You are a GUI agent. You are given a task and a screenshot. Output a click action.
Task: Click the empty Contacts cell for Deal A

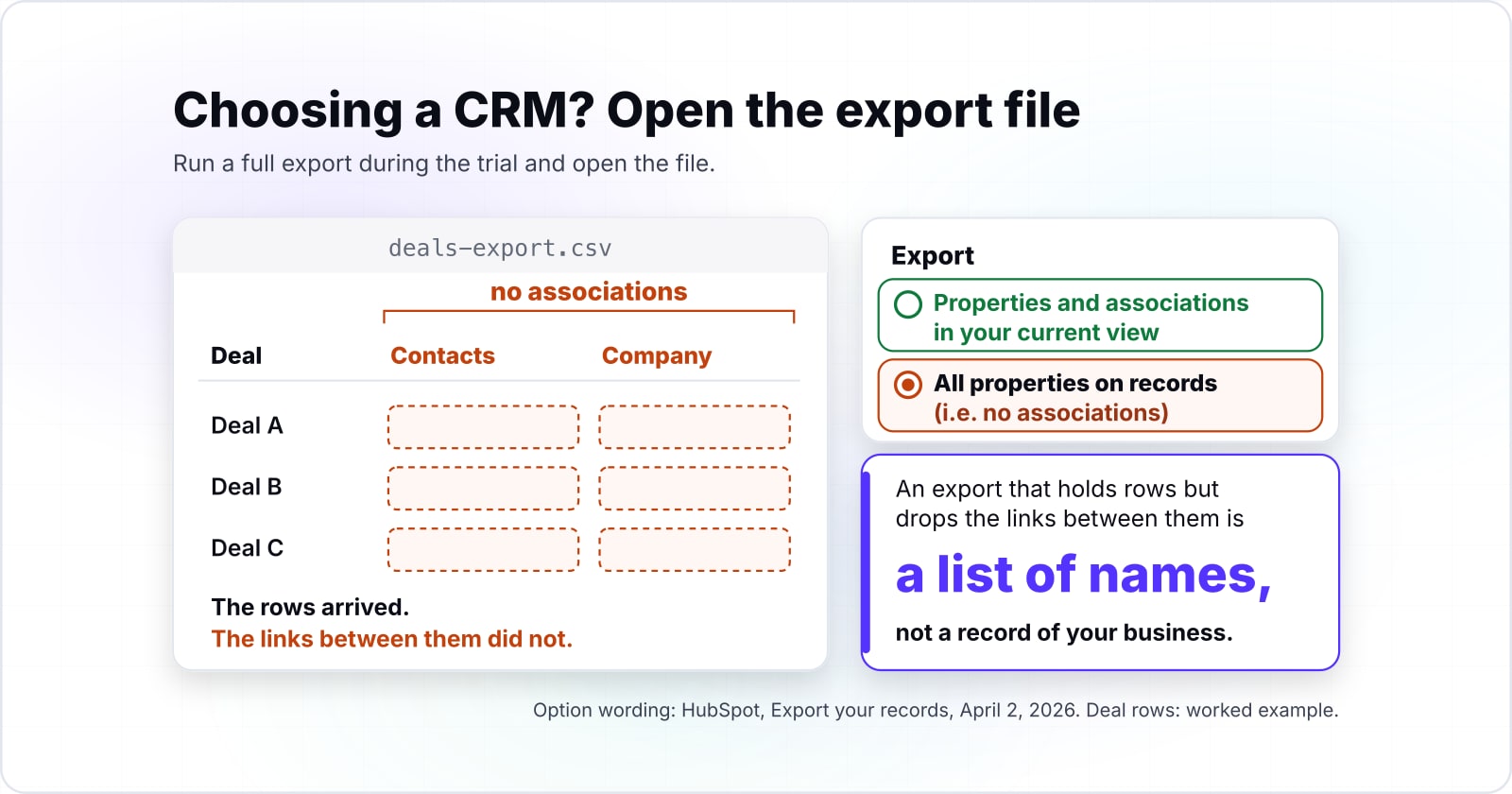483,427
